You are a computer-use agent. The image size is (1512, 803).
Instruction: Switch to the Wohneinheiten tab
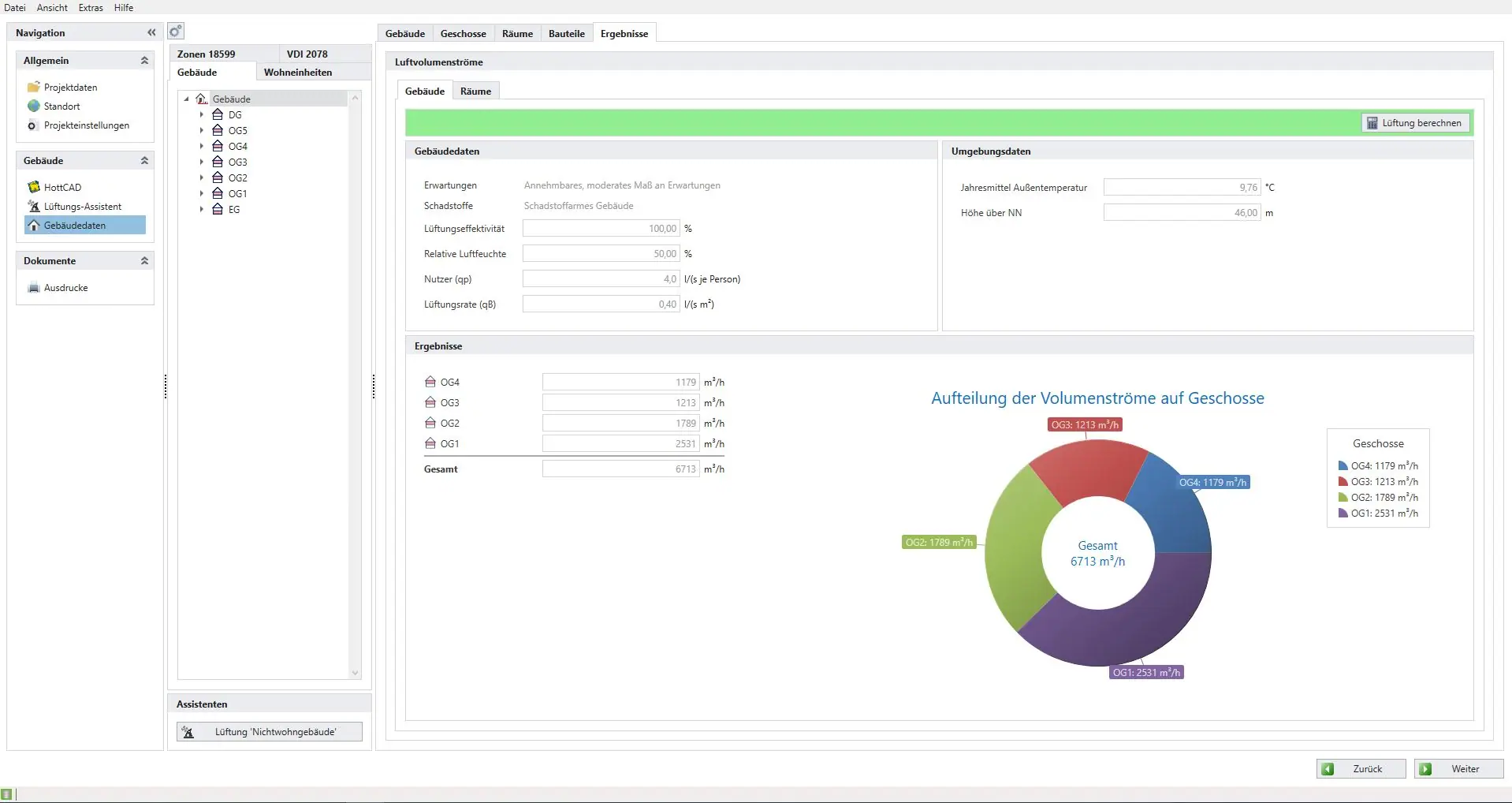[298, 73]
